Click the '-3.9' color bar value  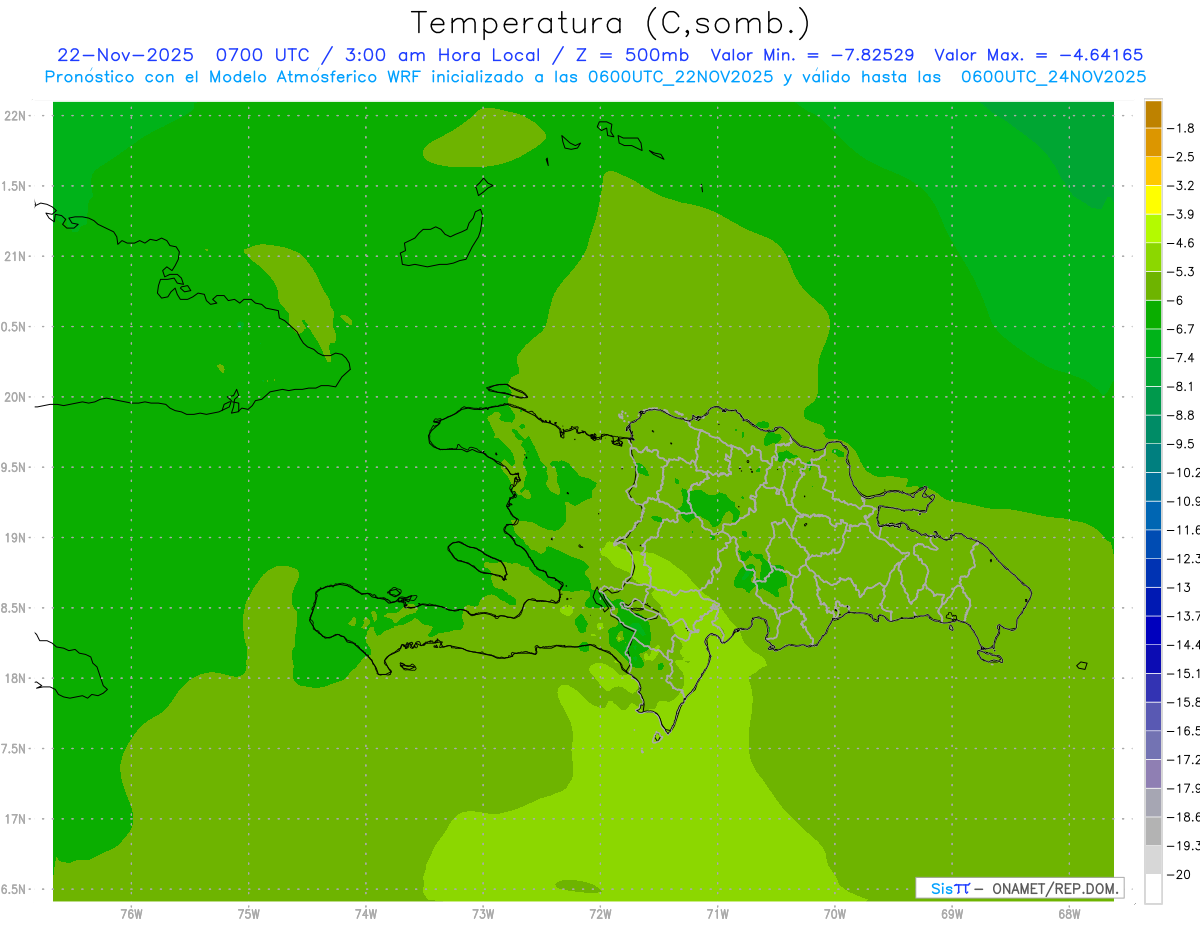pyautogui.click(x=1182, y=214)
